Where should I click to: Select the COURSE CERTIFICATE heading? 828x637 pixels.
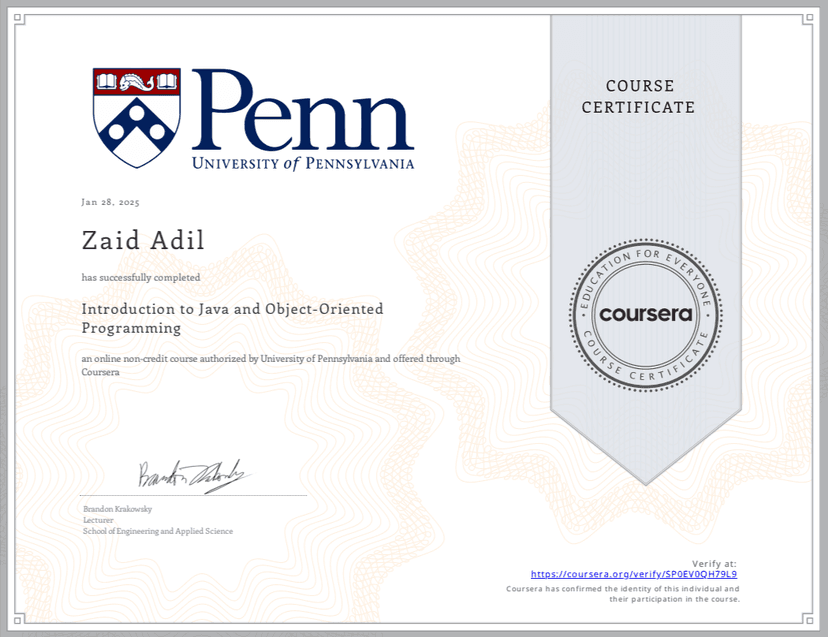click(x=639, y=97)
